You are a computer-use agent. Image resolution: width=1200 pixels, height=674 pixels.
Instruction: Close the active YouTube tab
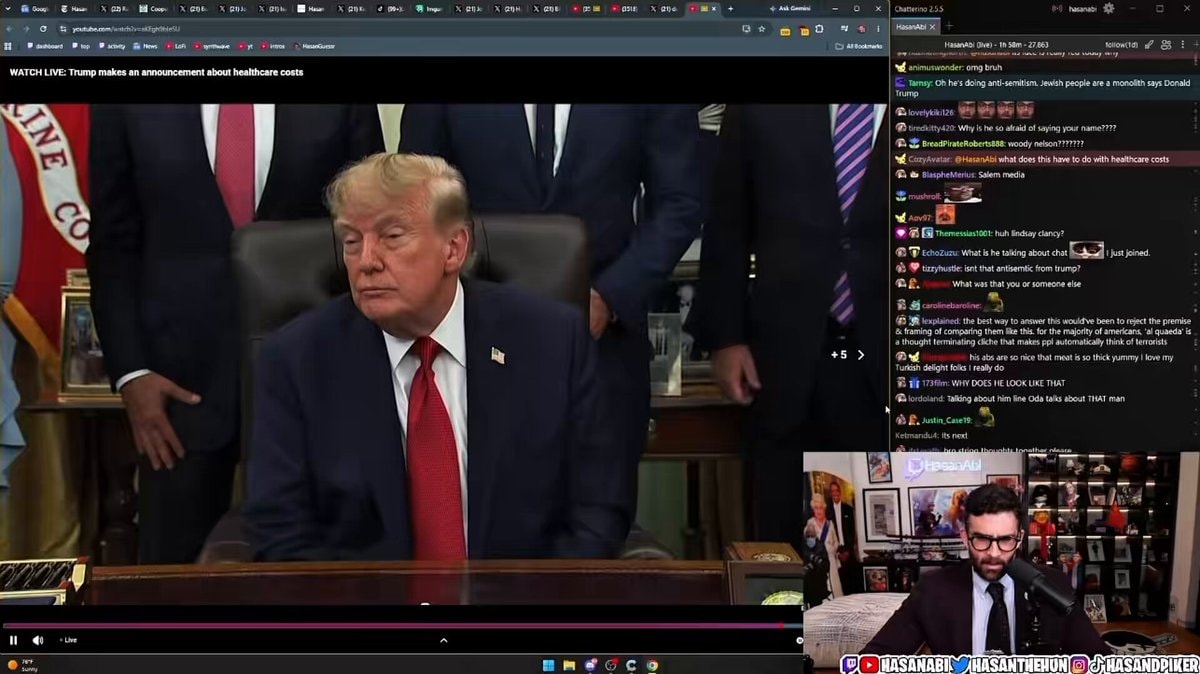pos(715,8)
